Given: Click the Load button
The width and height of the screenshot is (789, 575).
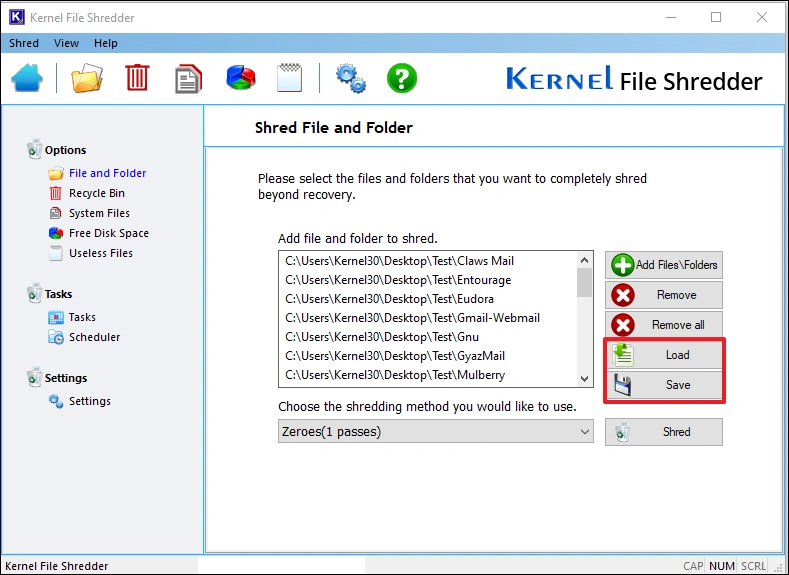Looking at the screenshot, I should [664, 355].
